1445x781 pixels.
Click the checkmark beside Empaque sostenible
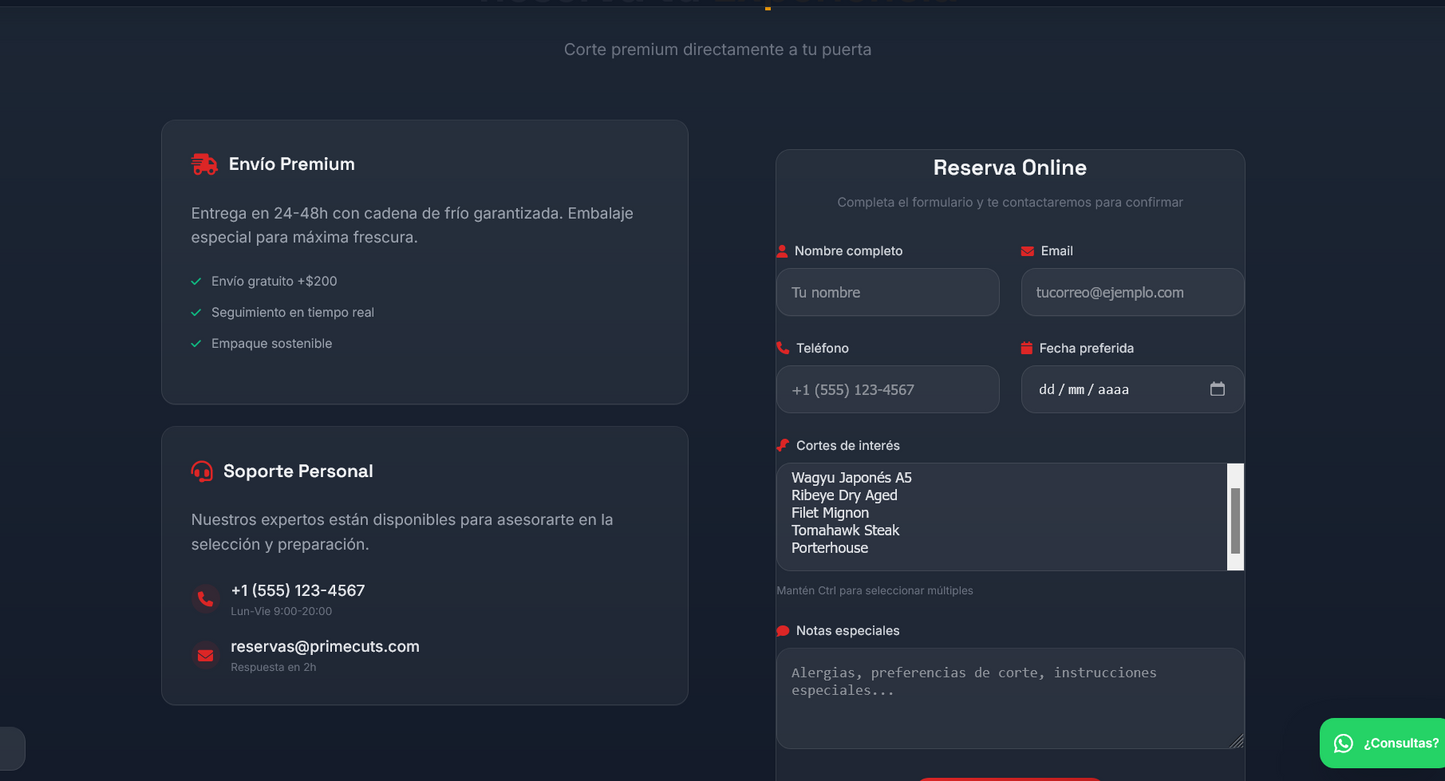coord(195,343)
